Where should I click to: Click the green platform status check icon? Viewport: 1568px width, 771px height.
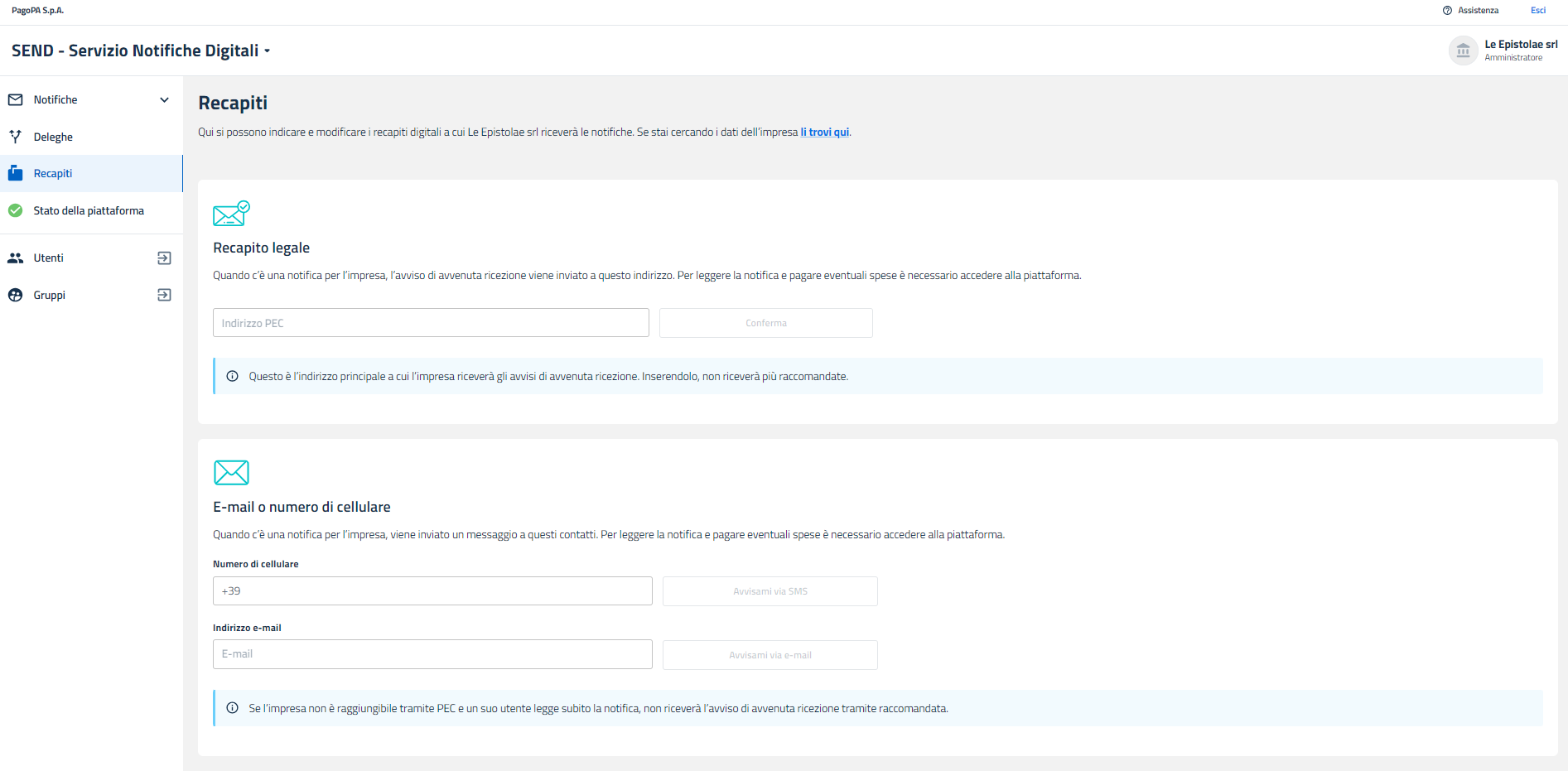coord(15,211)
